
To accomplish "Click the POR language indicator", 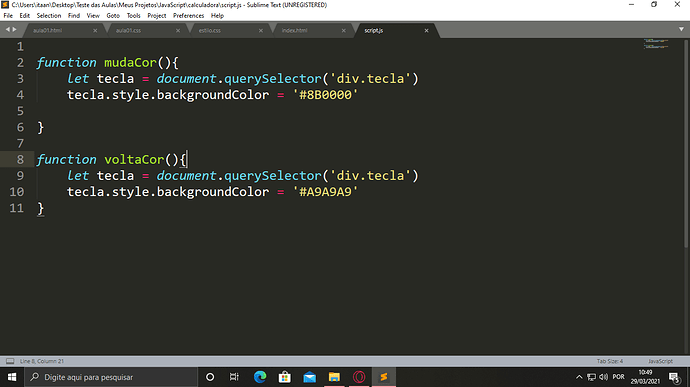I will (x=618, y=377).
